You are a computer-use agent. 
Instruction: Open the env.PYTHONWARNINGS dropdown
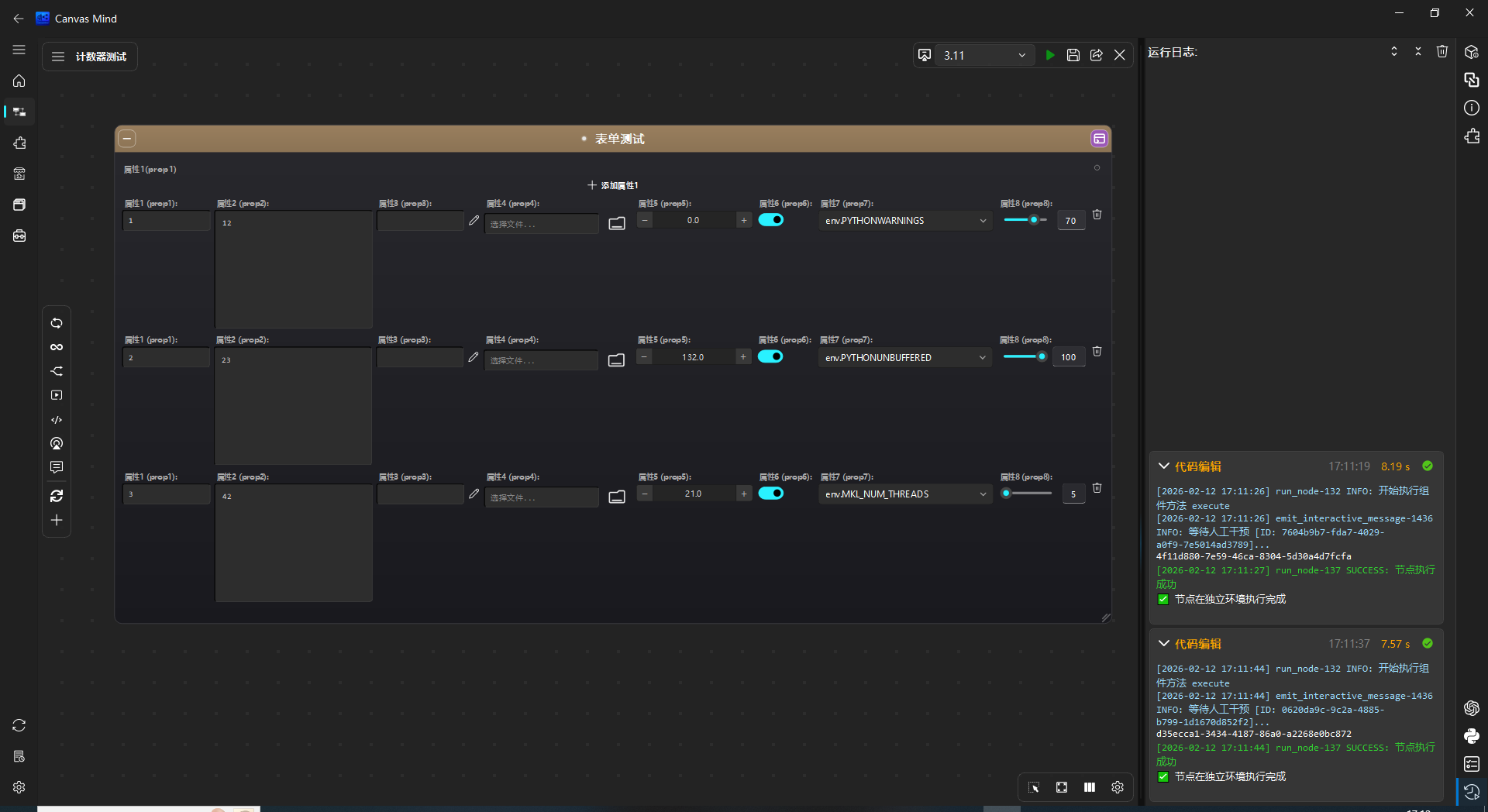tap(905, 221)
